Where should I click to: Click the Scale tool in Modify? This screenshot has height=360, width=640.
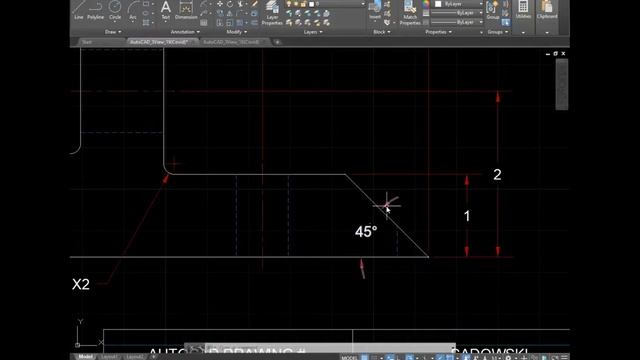230,23
